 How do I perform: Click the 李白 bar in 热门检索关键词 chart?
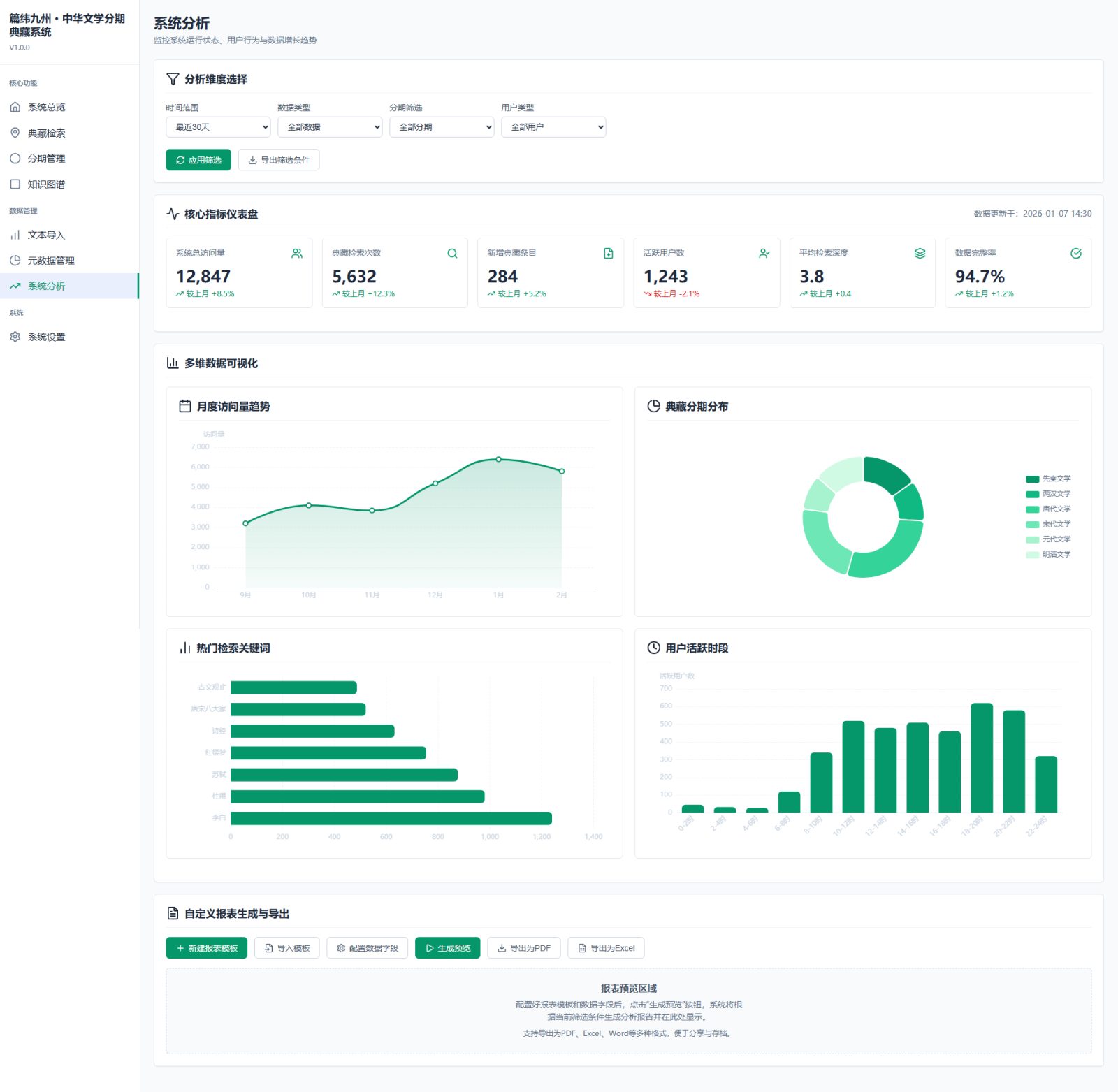point(391,818)
